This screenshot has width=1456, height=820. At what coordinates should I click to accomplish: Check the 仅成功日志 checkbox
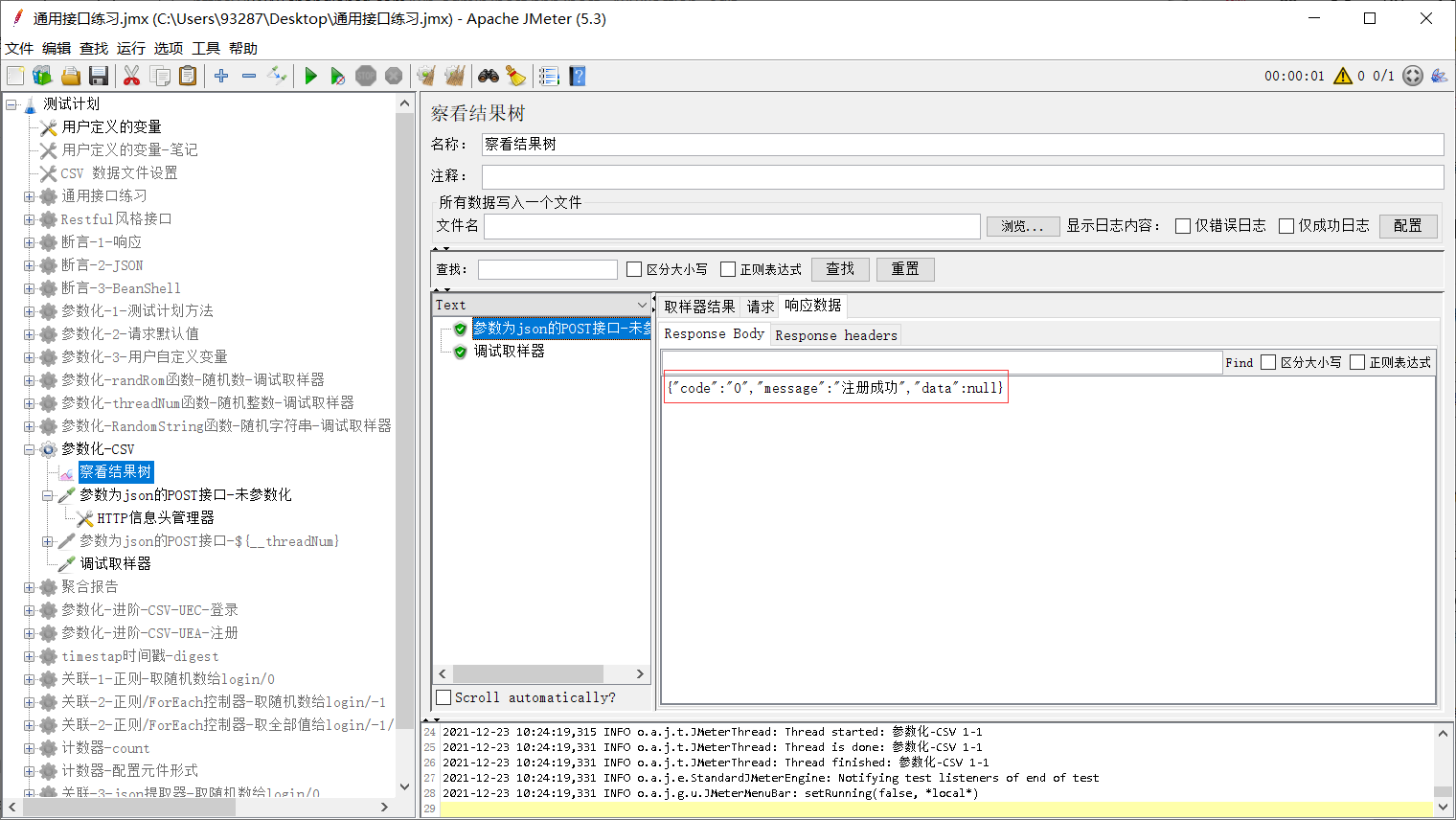[x=1286, y=226]
